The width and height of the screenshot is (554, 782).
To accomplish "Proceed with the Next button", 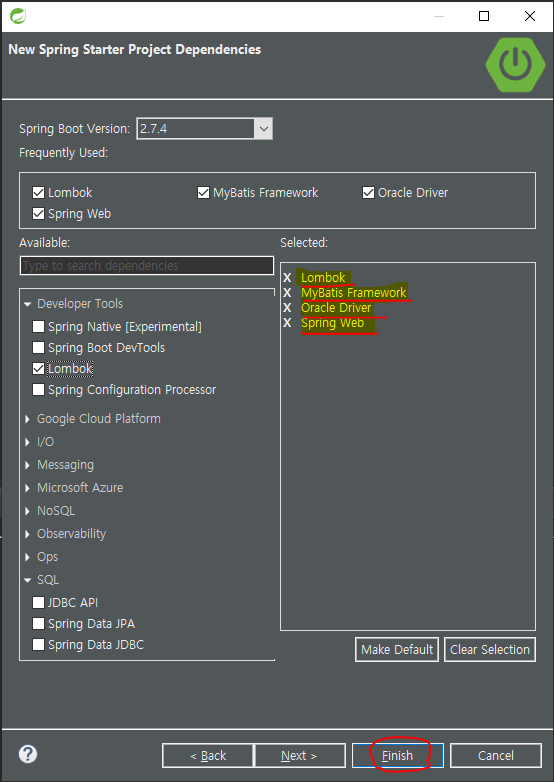I will pos(300,756).
